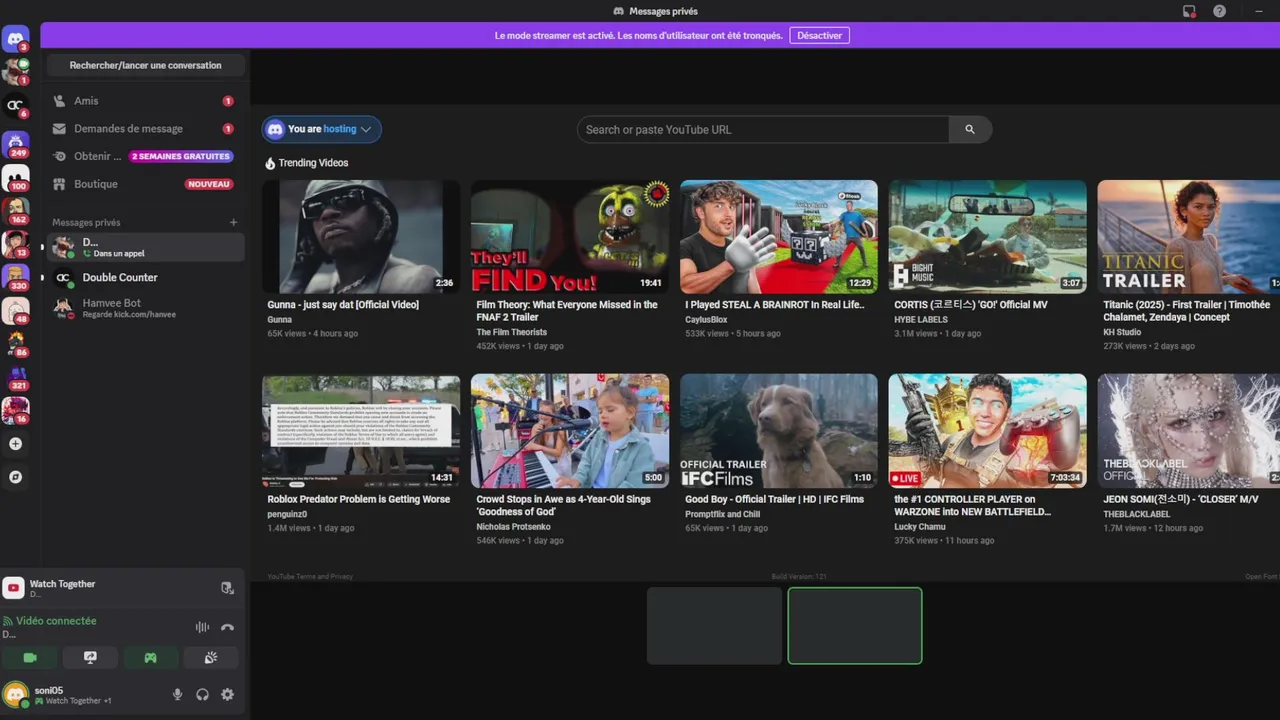Open the server with badge 48

click(15, 310)
